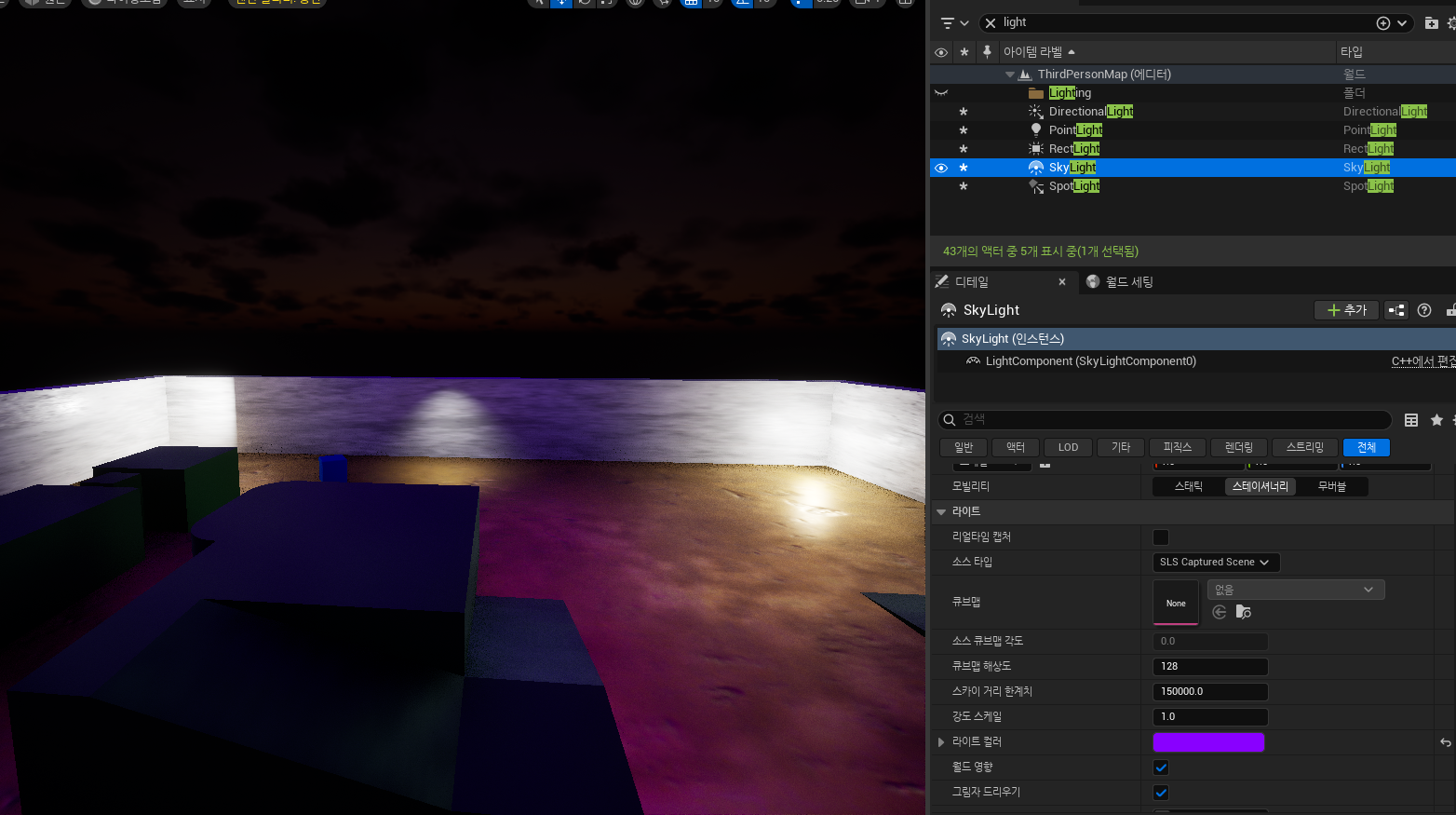Set mobility to 스태틱
Viewport: 1456px width, 815px height.
click(x=1189, y=486)
